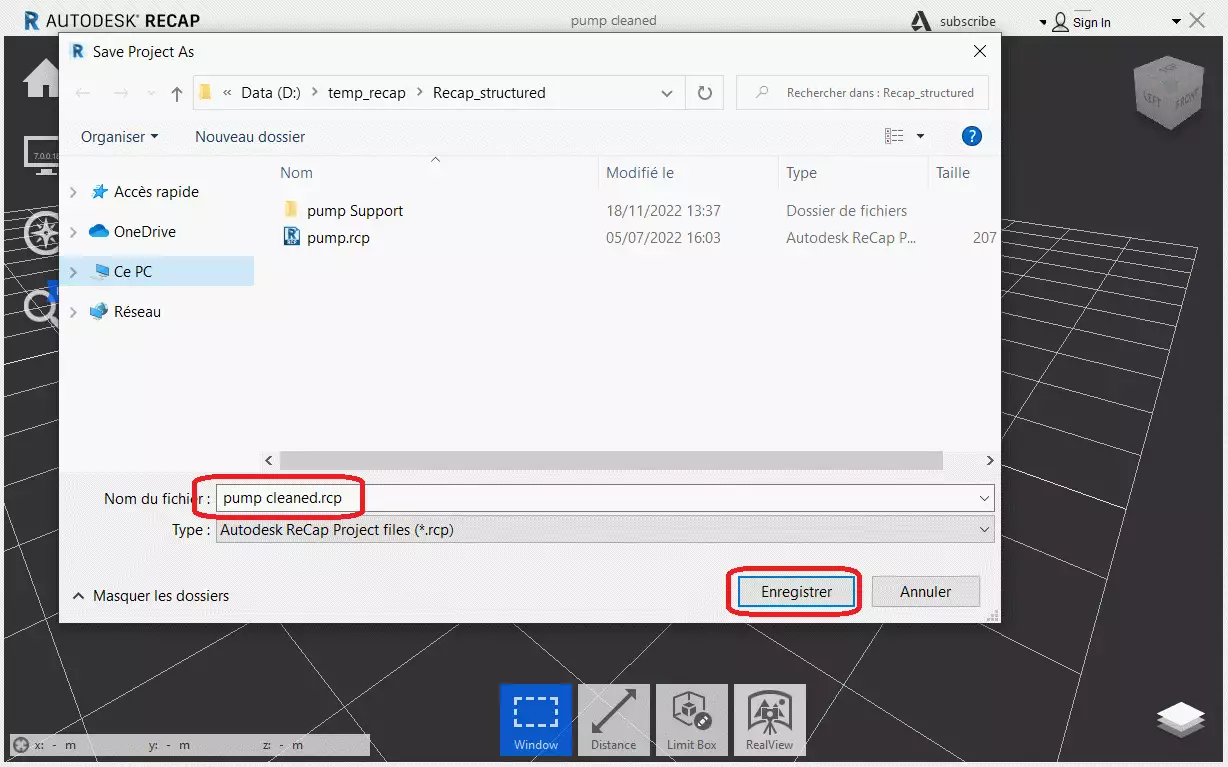Select the Window selection tool
The height and width of the screenshot is (767, 1228).
(x=535, y=719)
